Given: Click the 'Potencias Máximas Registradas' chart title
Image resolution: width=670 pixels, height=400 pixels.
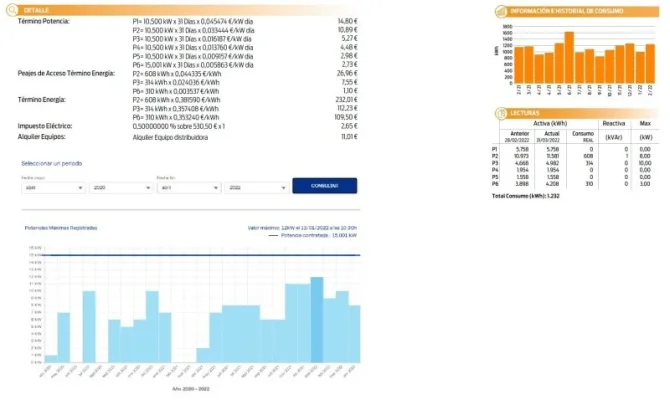Looking at the screenshot, I should point(61,228).
